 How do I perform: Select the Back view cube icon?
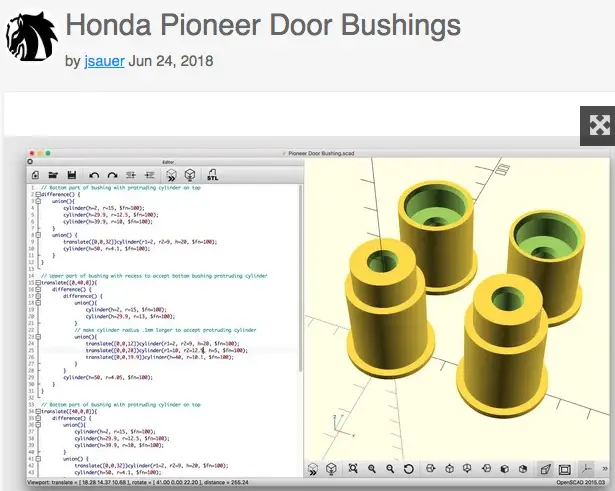[x=523, y=469]
